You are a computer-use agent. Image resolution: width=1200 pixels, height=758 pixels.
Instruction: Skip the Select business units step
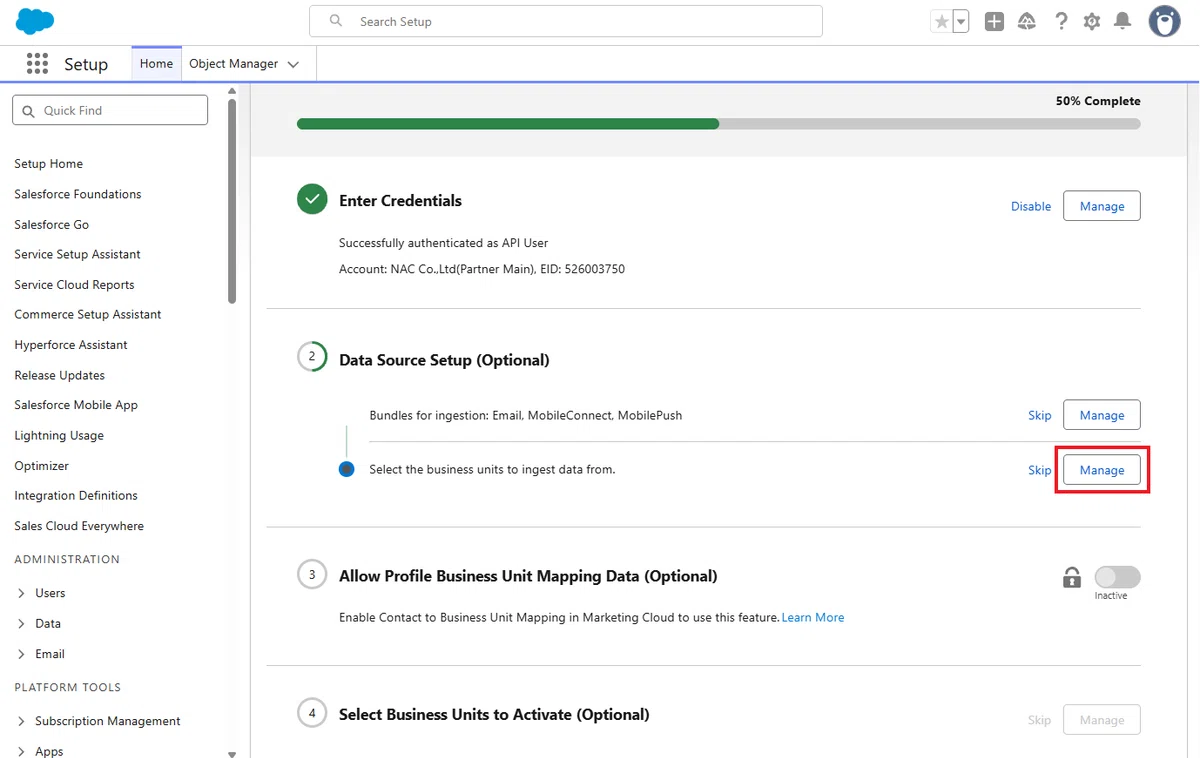point(1040,470)
